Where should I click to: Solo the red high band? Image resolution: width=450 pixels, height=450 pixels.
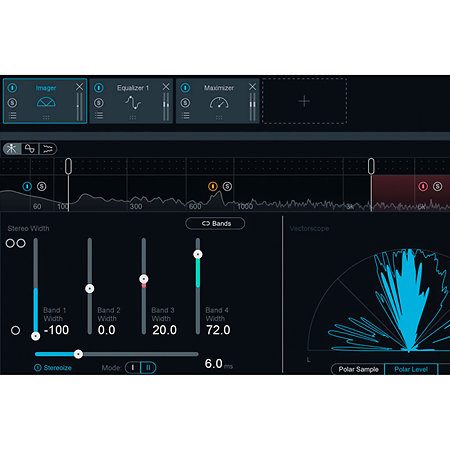[x=438, y=186]
